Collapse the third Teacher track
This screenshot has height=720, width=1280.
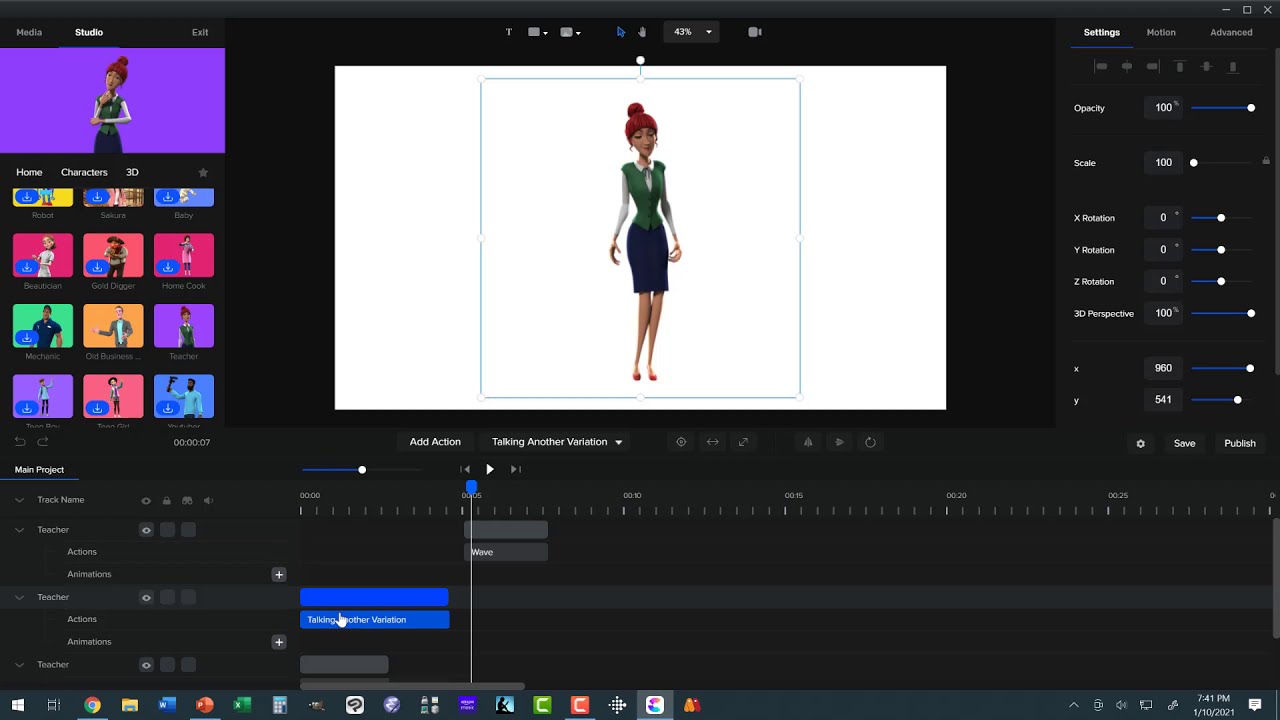[19, 665]
